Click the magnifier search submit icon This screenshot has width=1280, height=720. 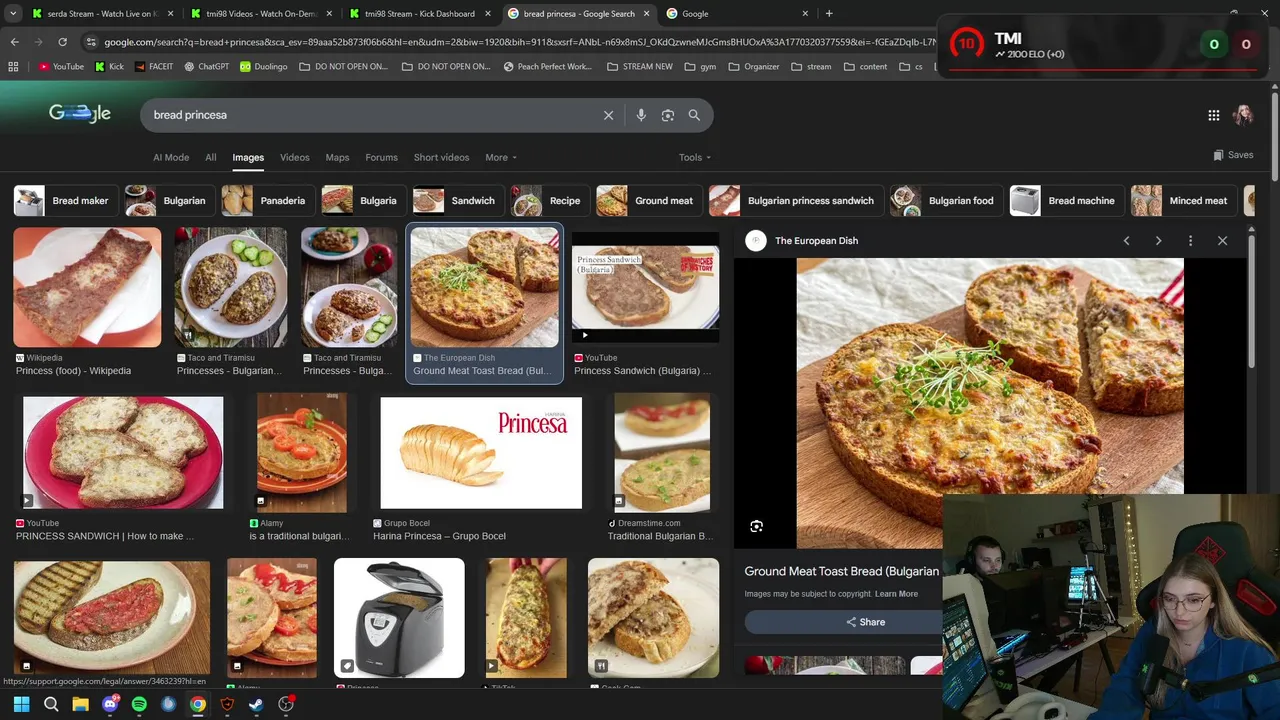click(x=694, y=115)
